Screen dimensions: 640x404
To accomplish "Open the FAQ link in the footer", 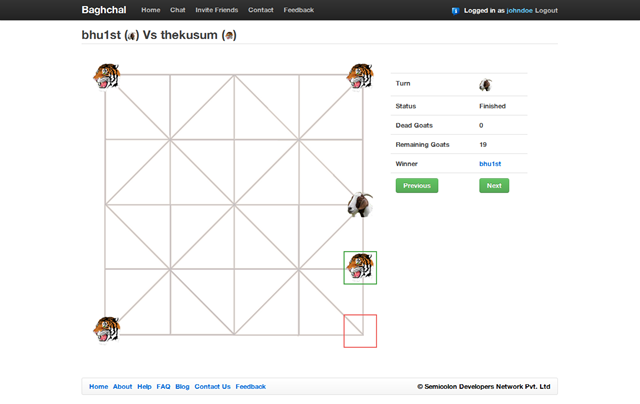I will (x=163, y=386).
